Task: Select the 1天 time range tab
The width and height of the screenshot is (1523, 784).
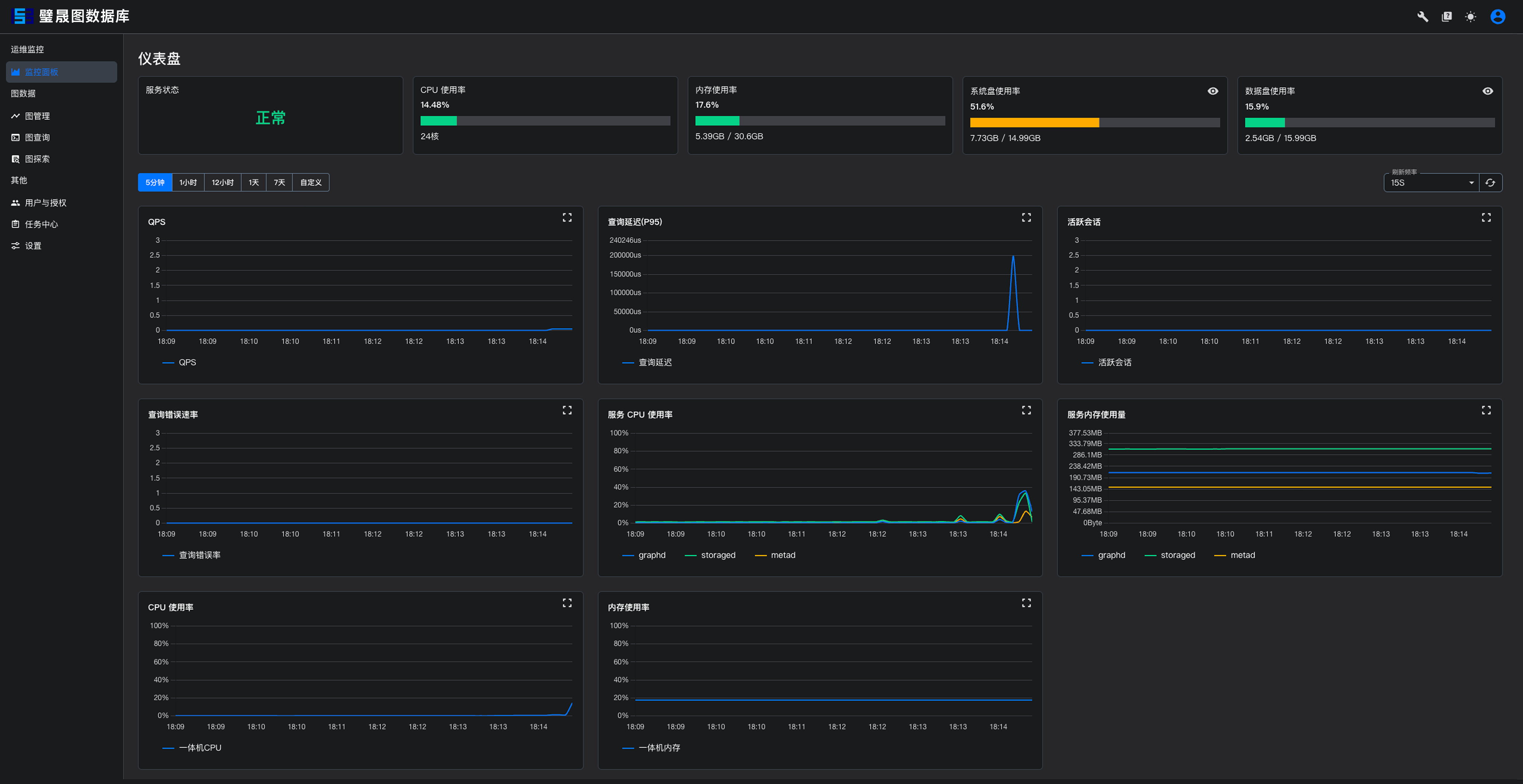Action: click(x=254, y=182)
